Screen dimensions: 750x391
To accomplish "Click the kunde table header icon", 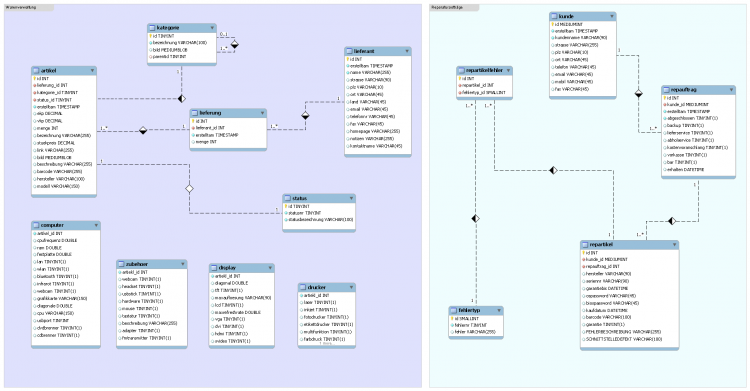I will click(554, 16).
